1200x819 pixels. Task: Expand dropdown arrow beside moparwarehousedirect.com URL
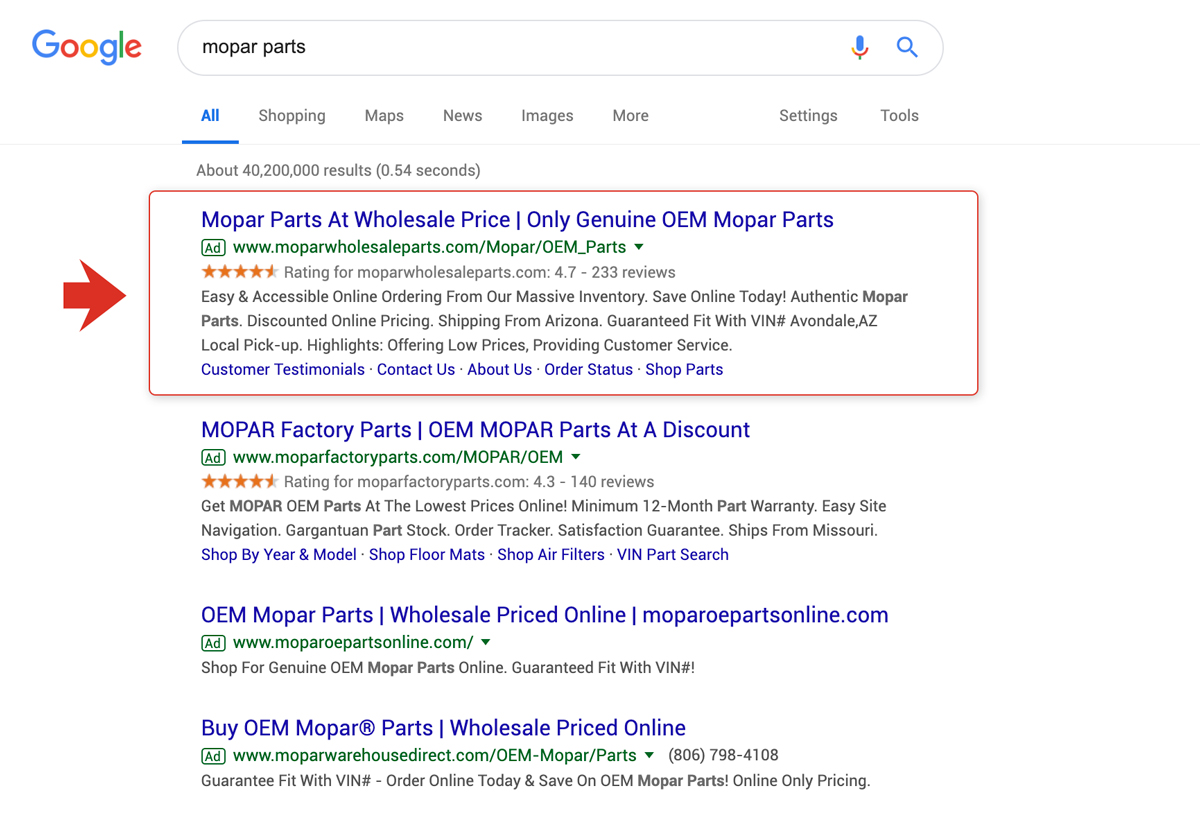point(650,755)
